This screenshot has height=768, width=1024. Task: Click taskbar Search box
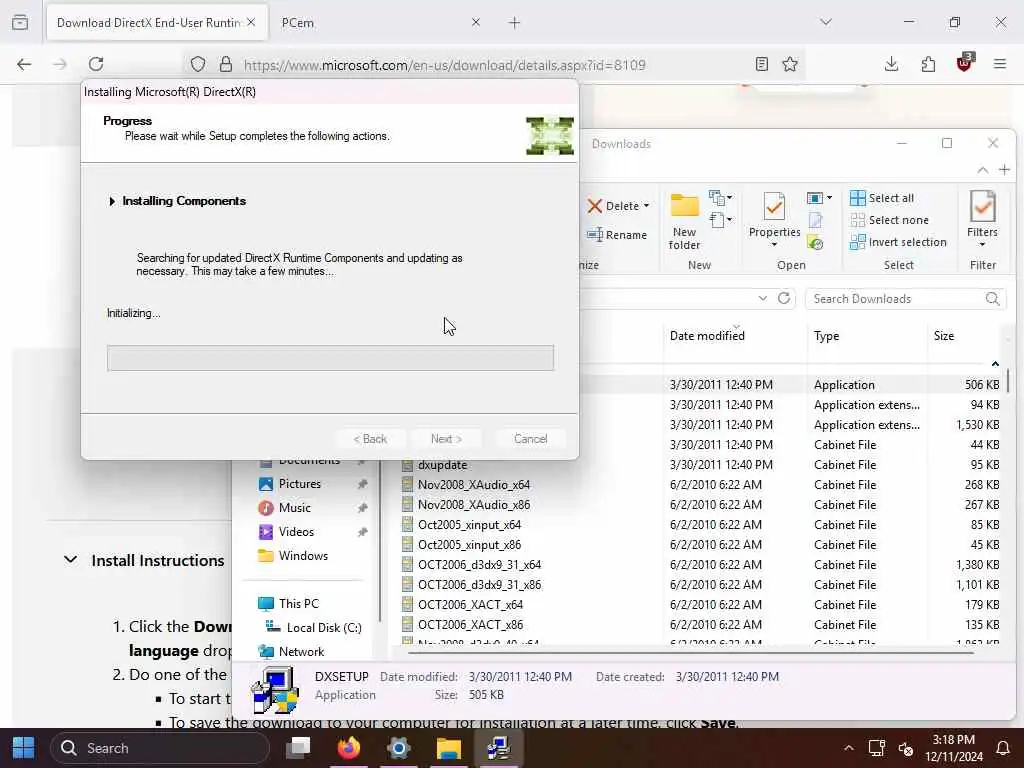pyautogui.click(x=159, y=748)
